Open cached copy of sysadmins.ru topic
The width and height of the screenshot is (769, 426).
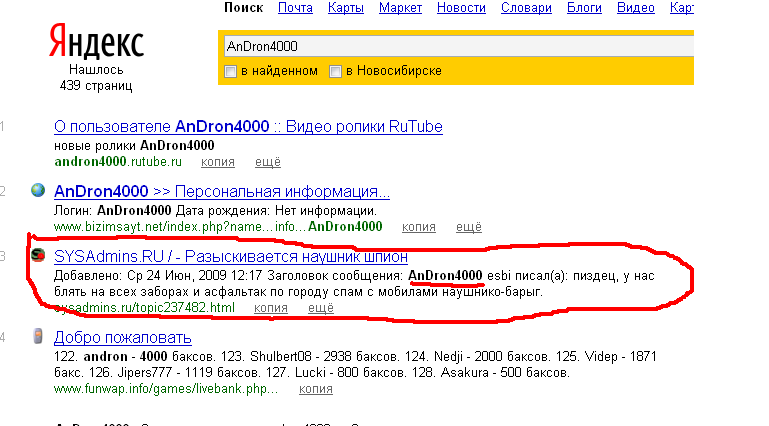coord(271,308)
